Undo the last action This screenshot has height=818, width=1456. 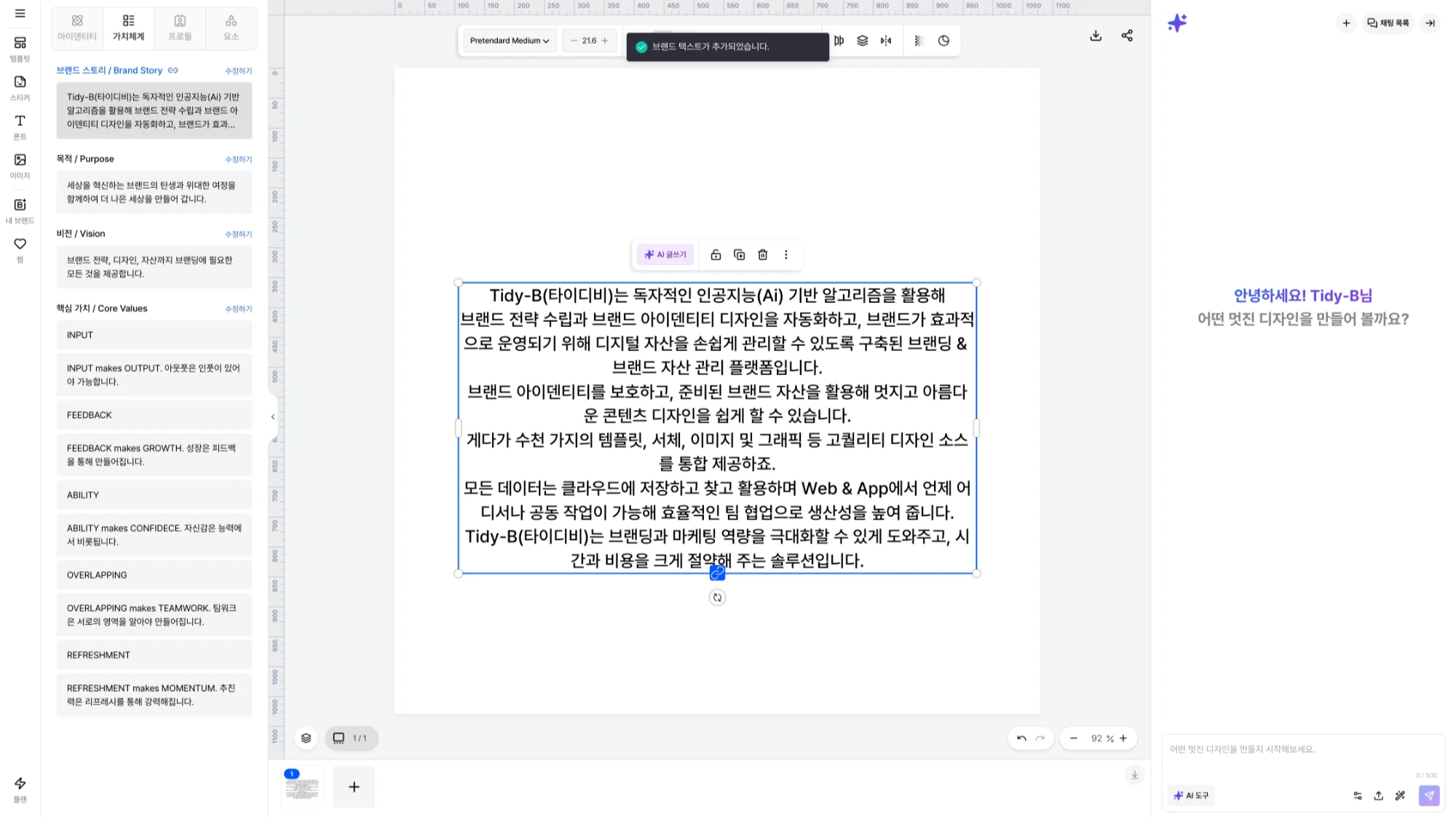click(1021, 739)
